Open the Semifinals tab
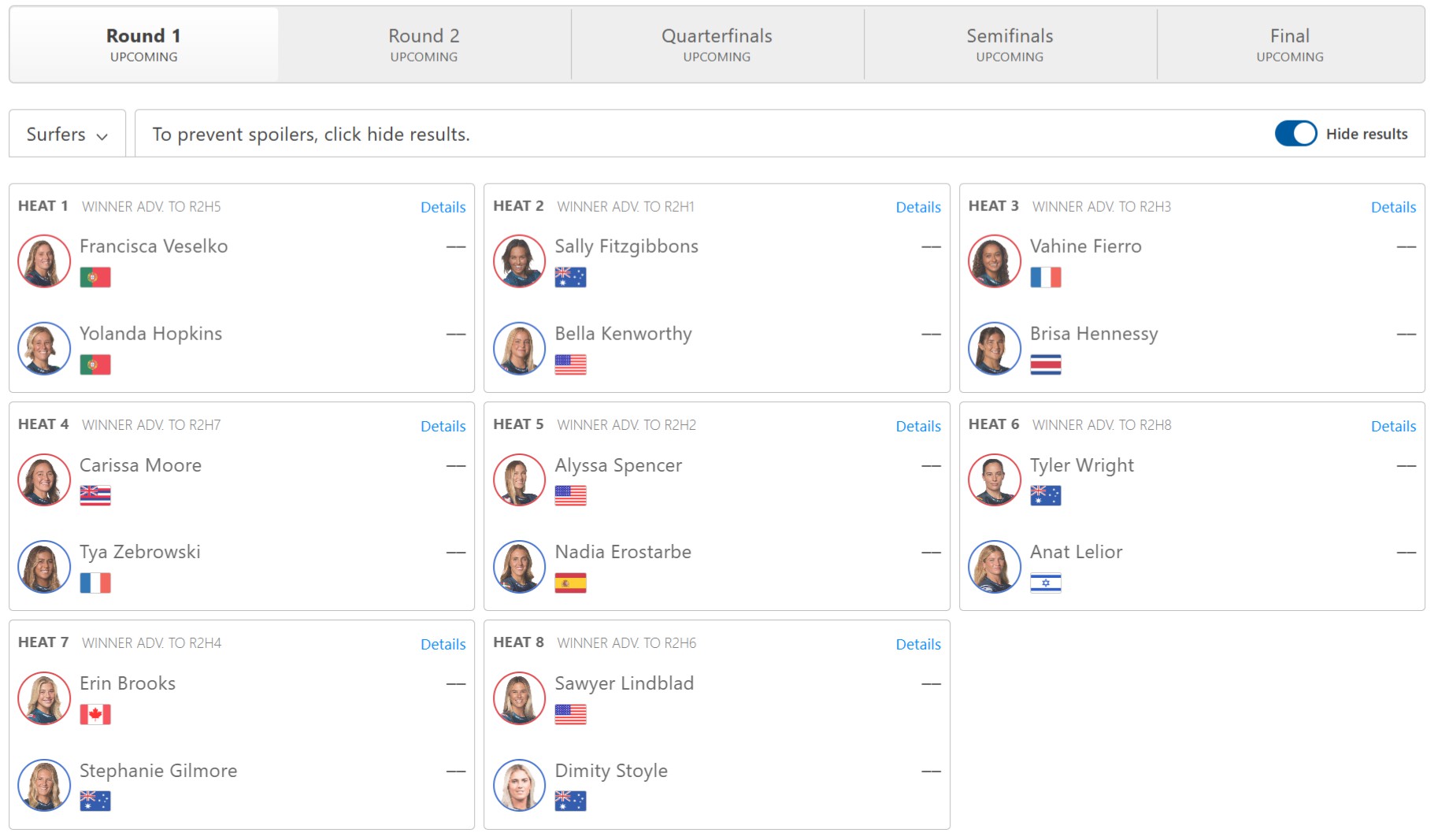 [1010, 45]
